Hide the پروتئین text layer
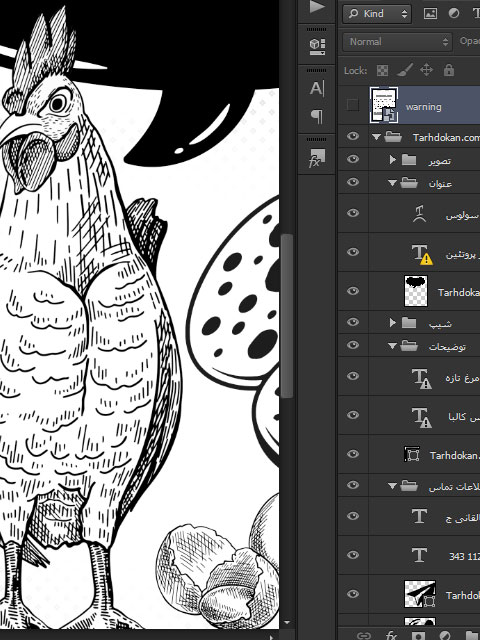480x640 pixels. [x=353, y=252]
